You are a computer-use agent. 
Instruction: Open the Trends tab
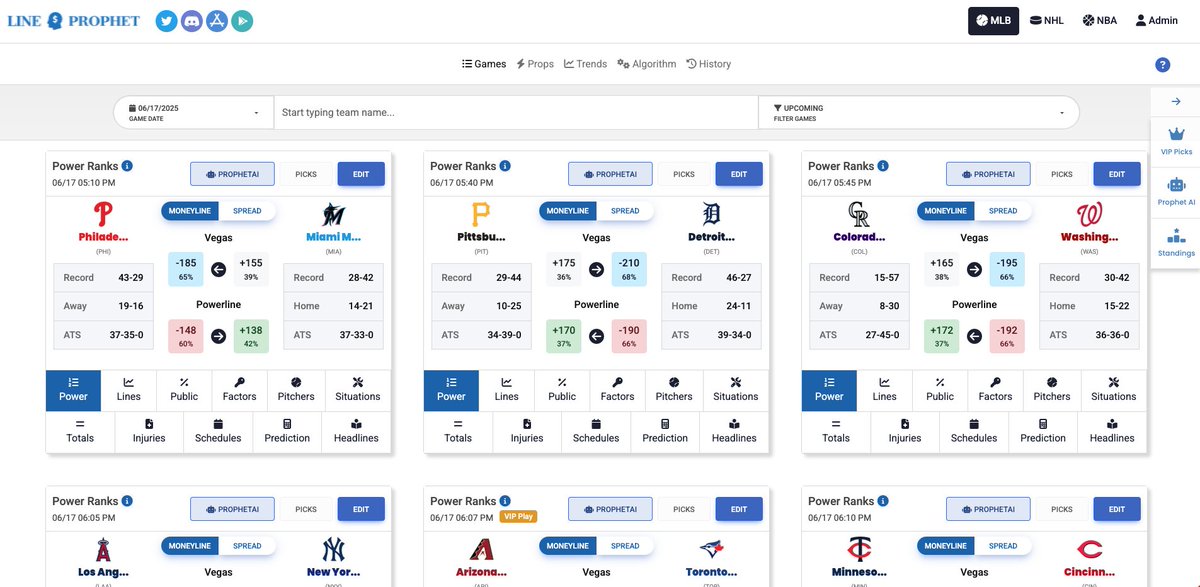586,64
